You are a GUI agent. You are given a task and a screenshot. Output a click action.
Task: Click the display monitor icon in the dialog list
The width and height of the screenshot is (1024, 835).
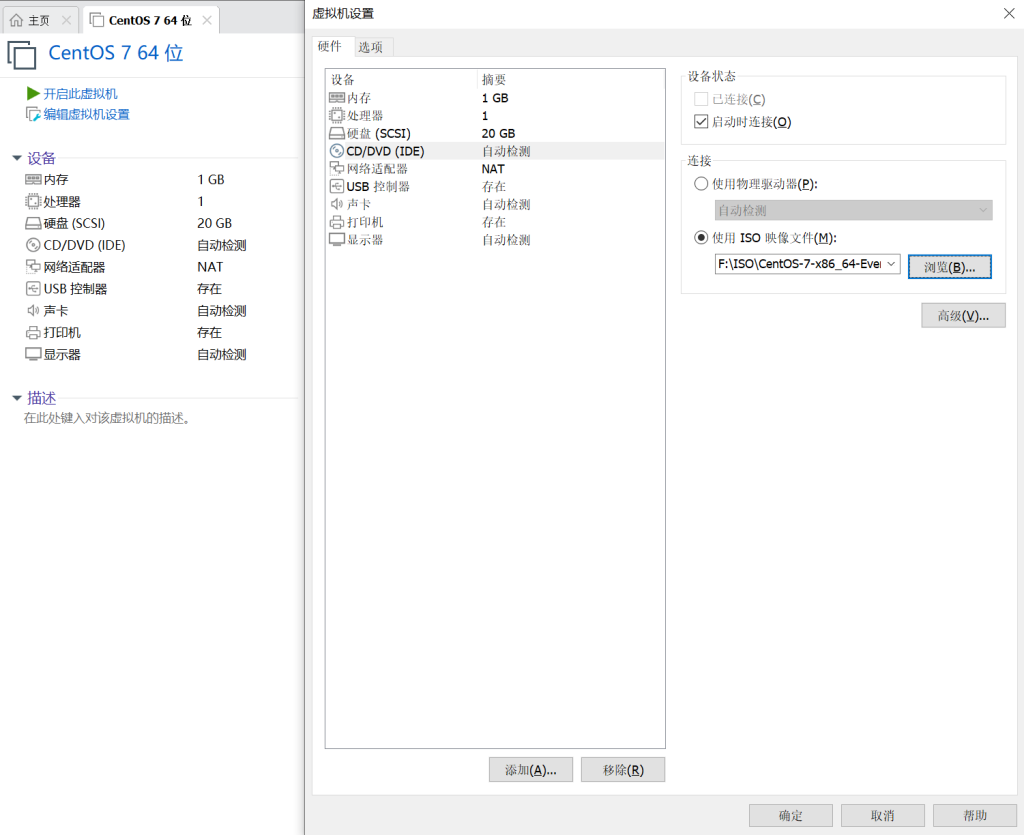pos(336,240)
